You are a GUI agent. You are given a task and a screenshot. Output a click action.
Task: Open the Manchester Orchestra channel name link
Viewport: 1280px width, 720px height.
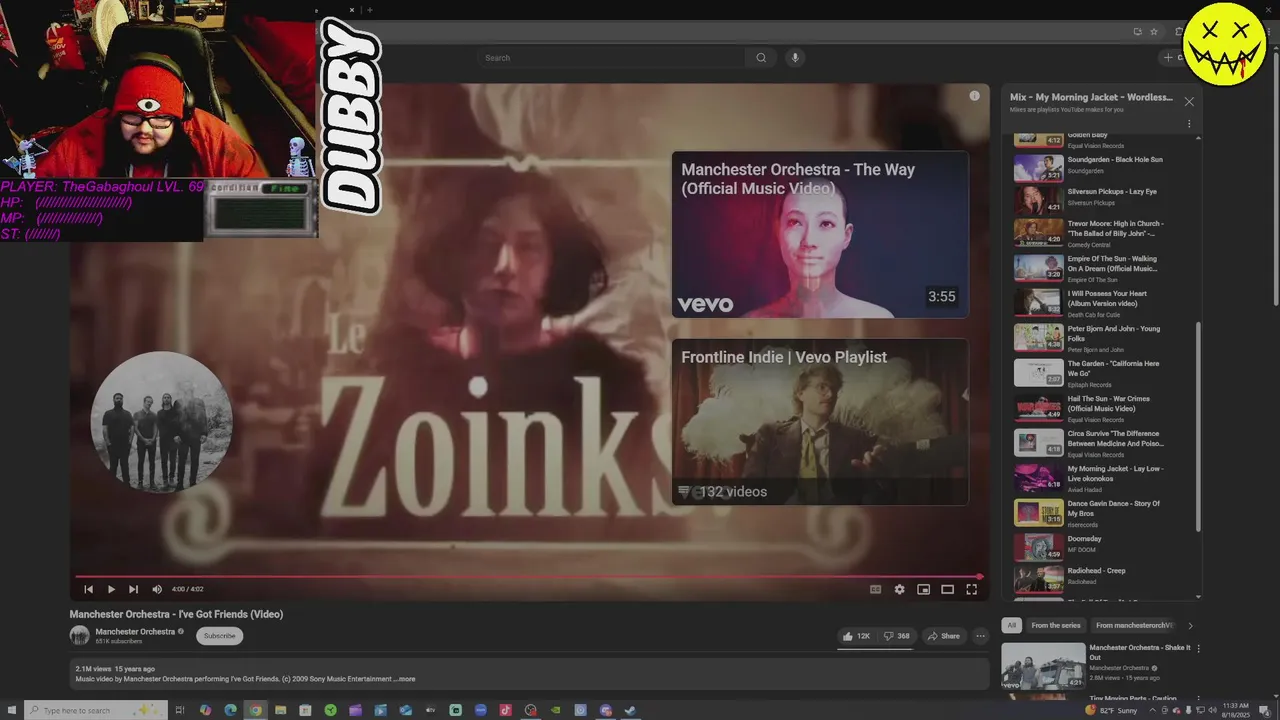135,631
